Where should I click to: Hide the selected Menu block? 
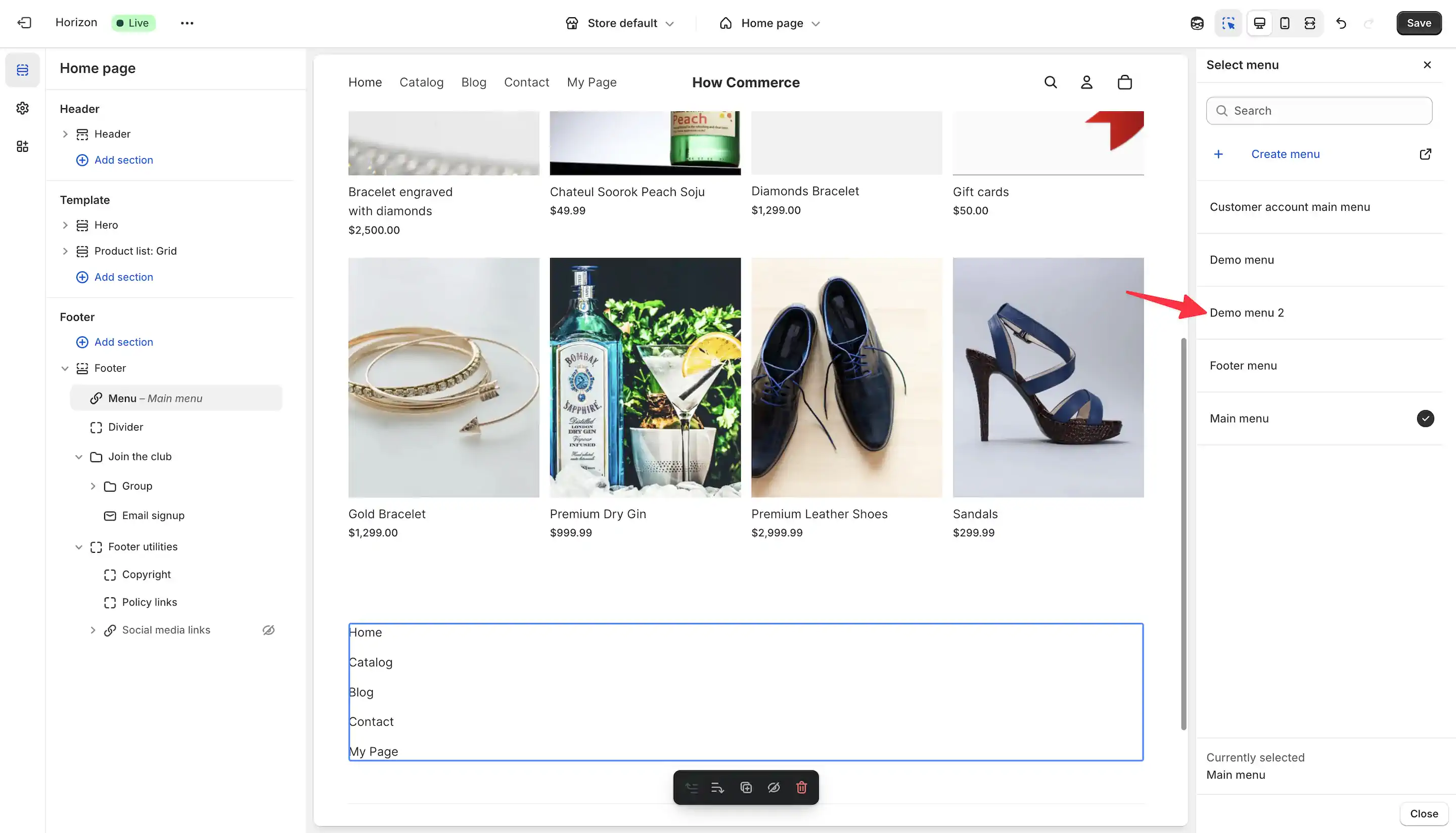pyautogui.click(x=773, y=788)
